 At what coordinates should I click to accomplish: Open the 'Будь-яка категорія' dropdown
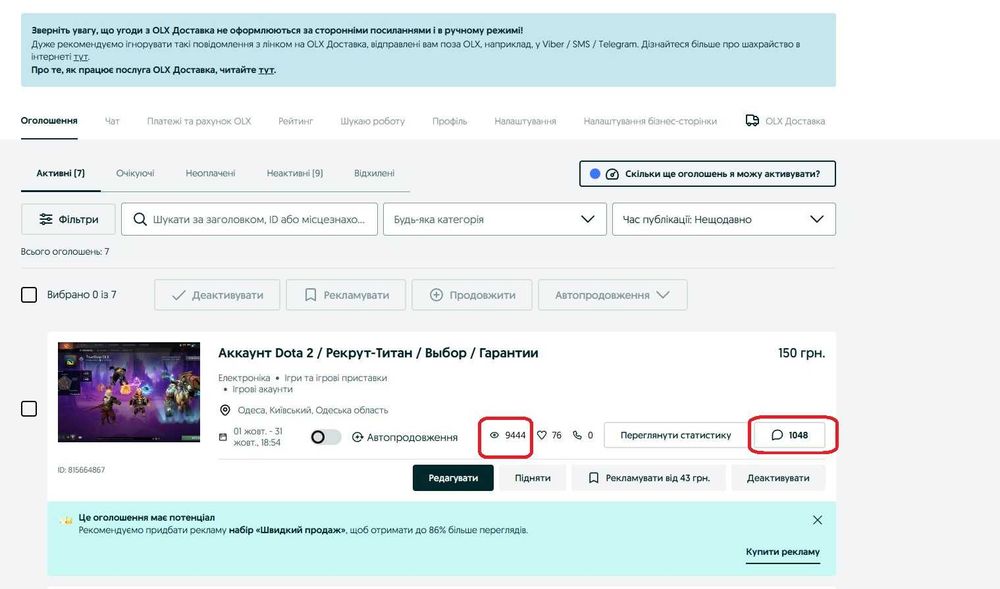tap(493, 219)
